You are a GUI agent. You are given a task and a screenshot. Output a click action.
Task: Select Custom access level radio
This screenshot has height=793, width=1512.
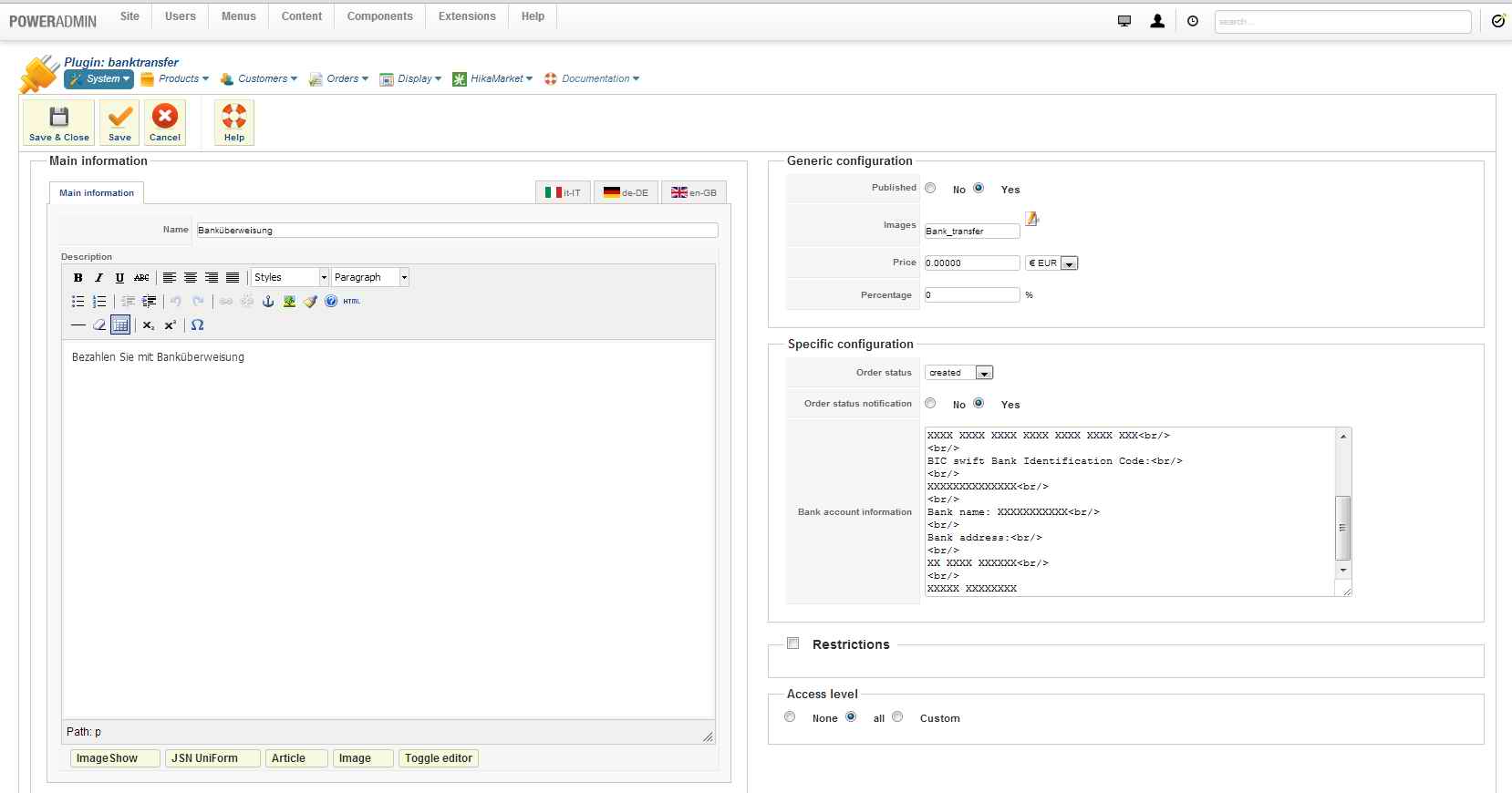point(898,717)
